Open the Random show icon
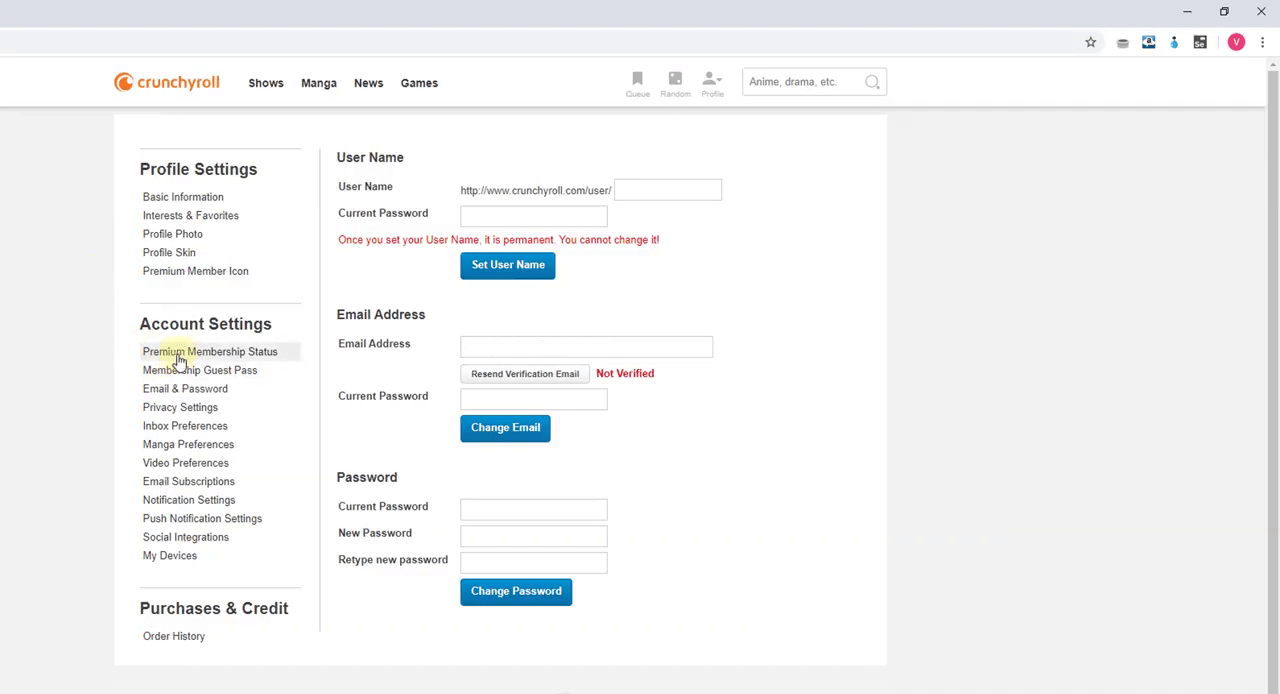Screen dimensions: 1280x694 pos(675,84)
